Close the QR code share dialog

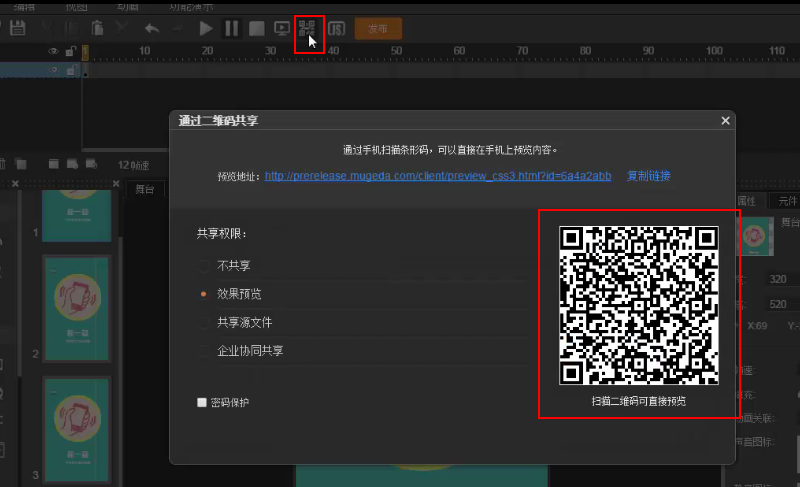725,121
